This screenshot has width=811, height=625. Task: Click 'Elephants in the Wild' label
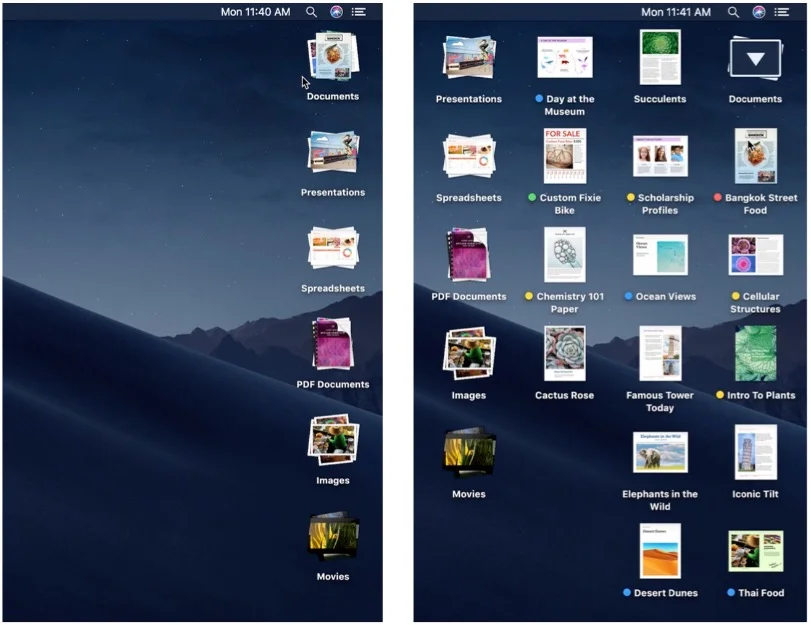click(x=660, y=500)
